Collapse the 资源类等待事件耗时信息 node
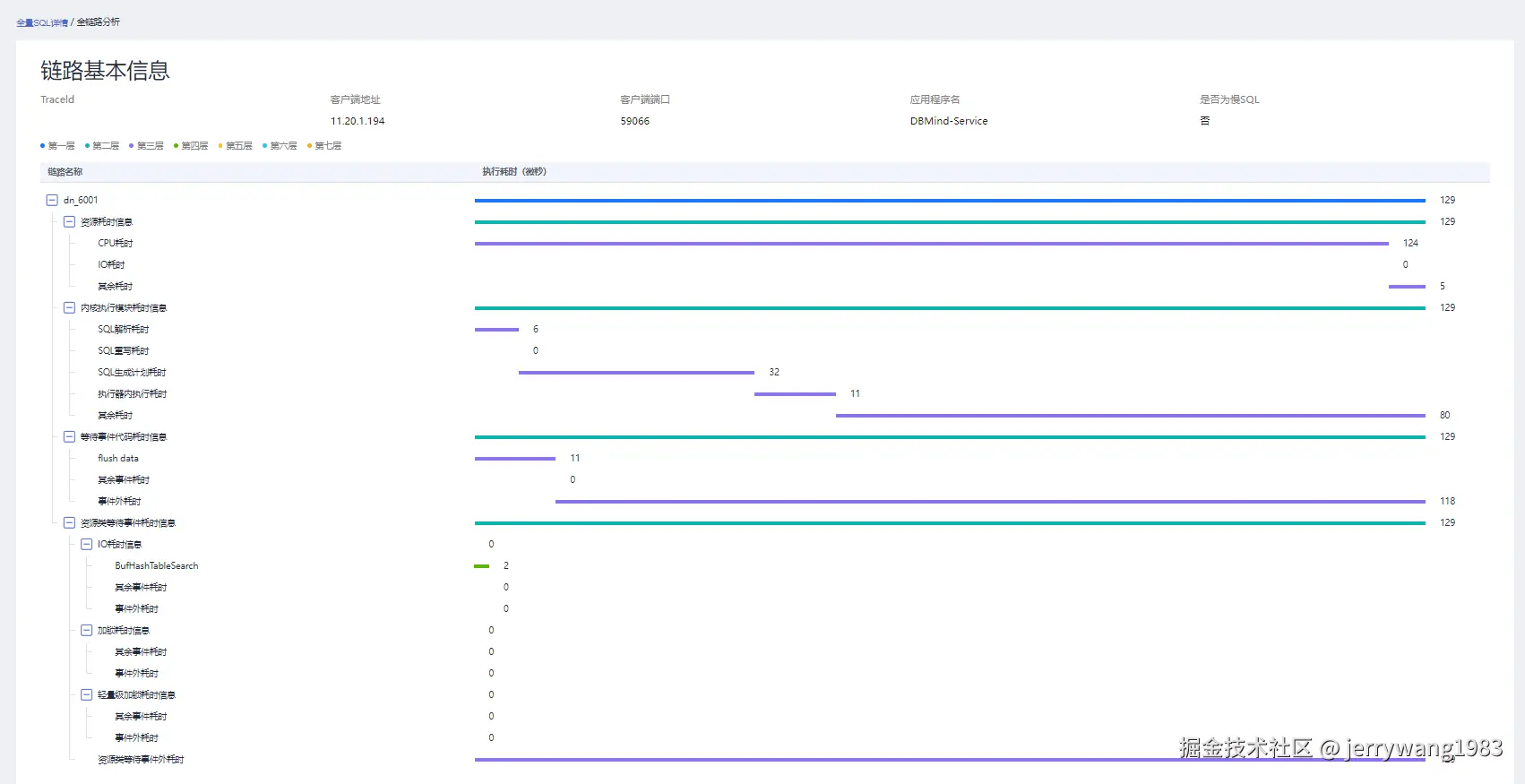 tap(69, 523)
